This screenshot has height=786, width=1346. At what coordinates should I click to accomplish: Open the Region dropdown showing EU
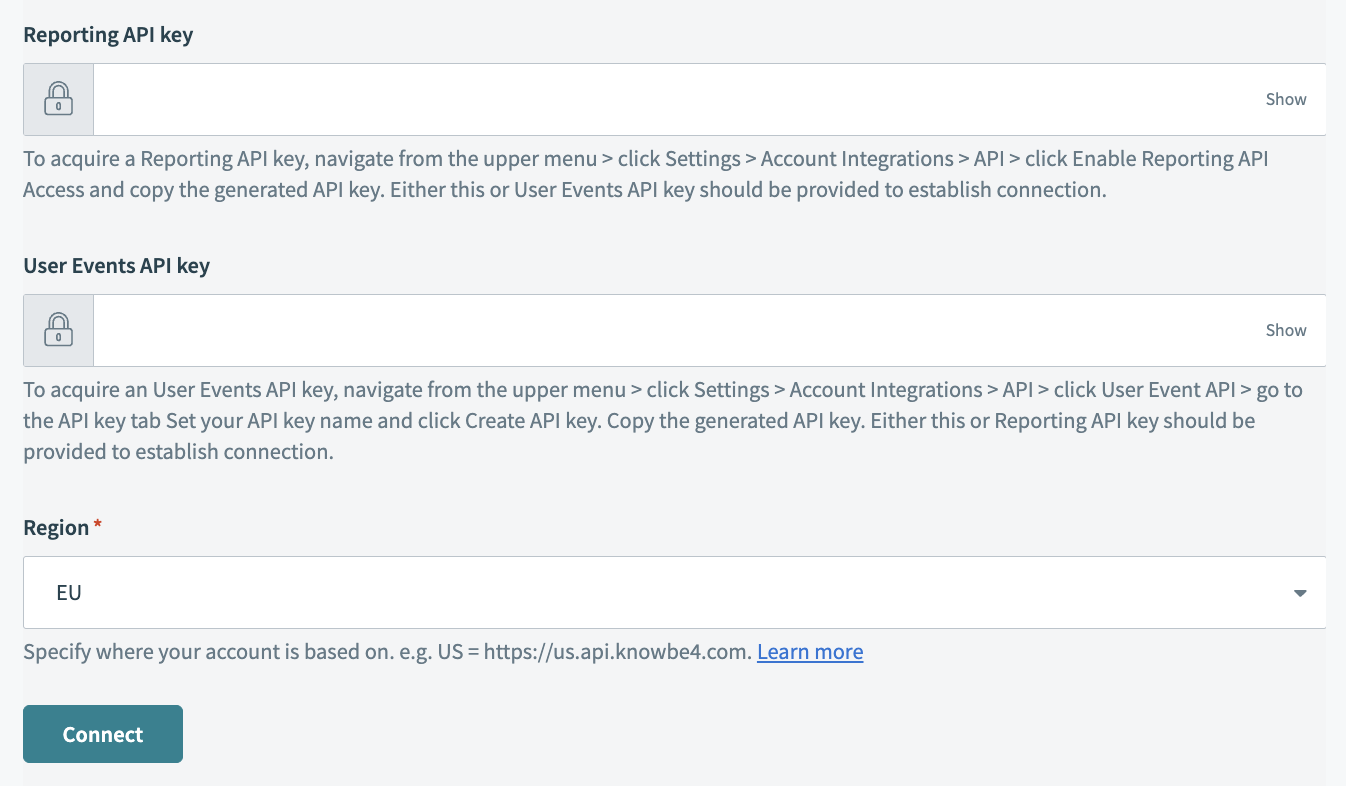pyautogui.click(x=660, y=592)
